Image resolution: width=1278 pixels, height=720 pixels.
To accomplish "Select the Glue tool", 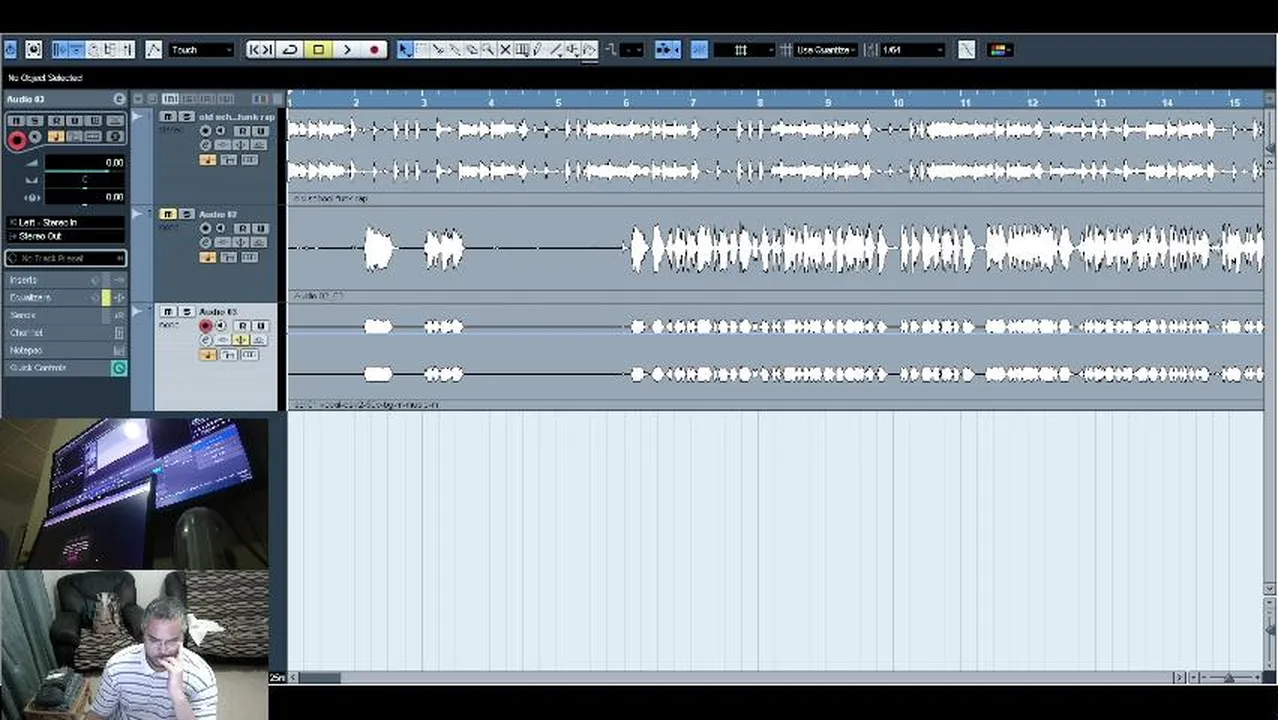I will [453, 49].
